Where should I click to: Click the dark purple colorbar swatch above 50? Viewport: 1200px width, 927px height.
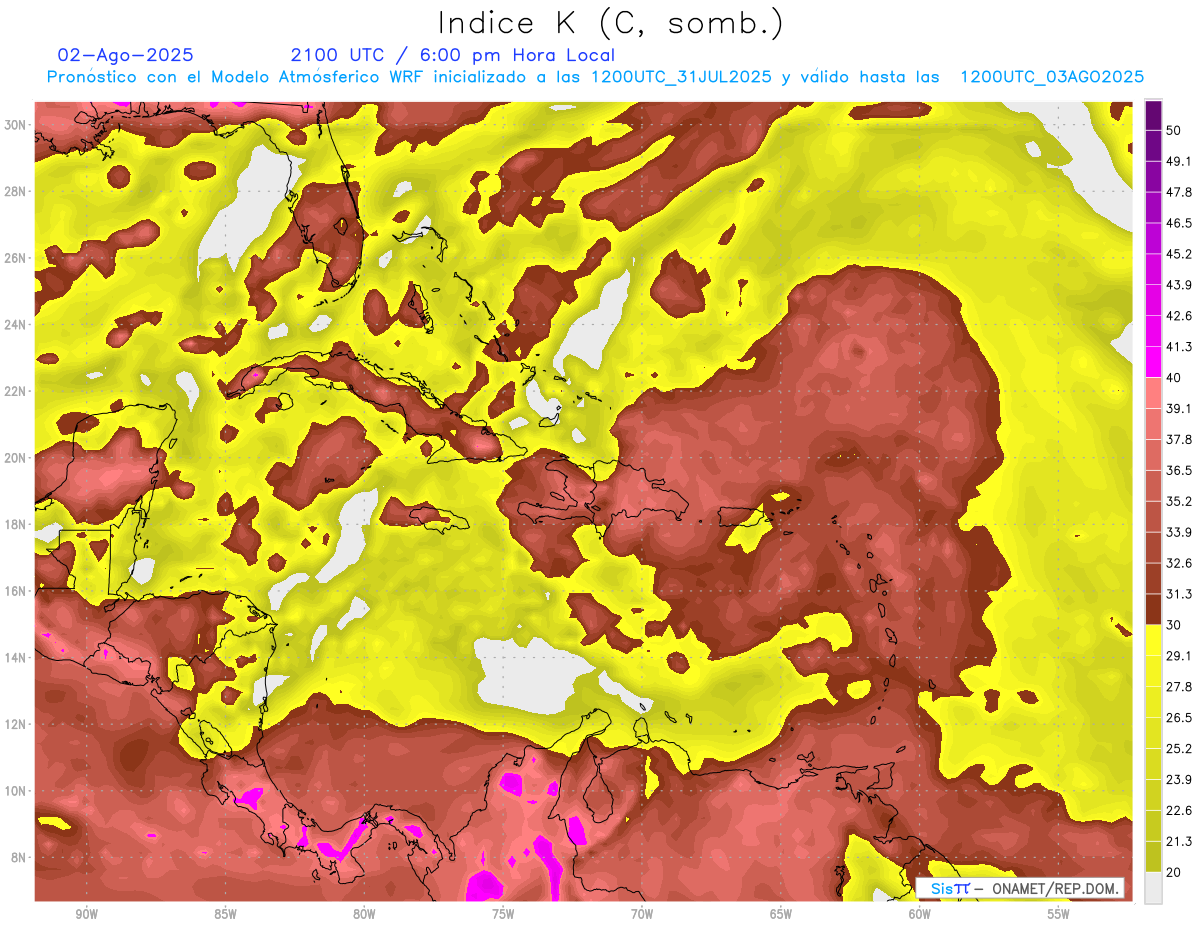click(1153, 115)
